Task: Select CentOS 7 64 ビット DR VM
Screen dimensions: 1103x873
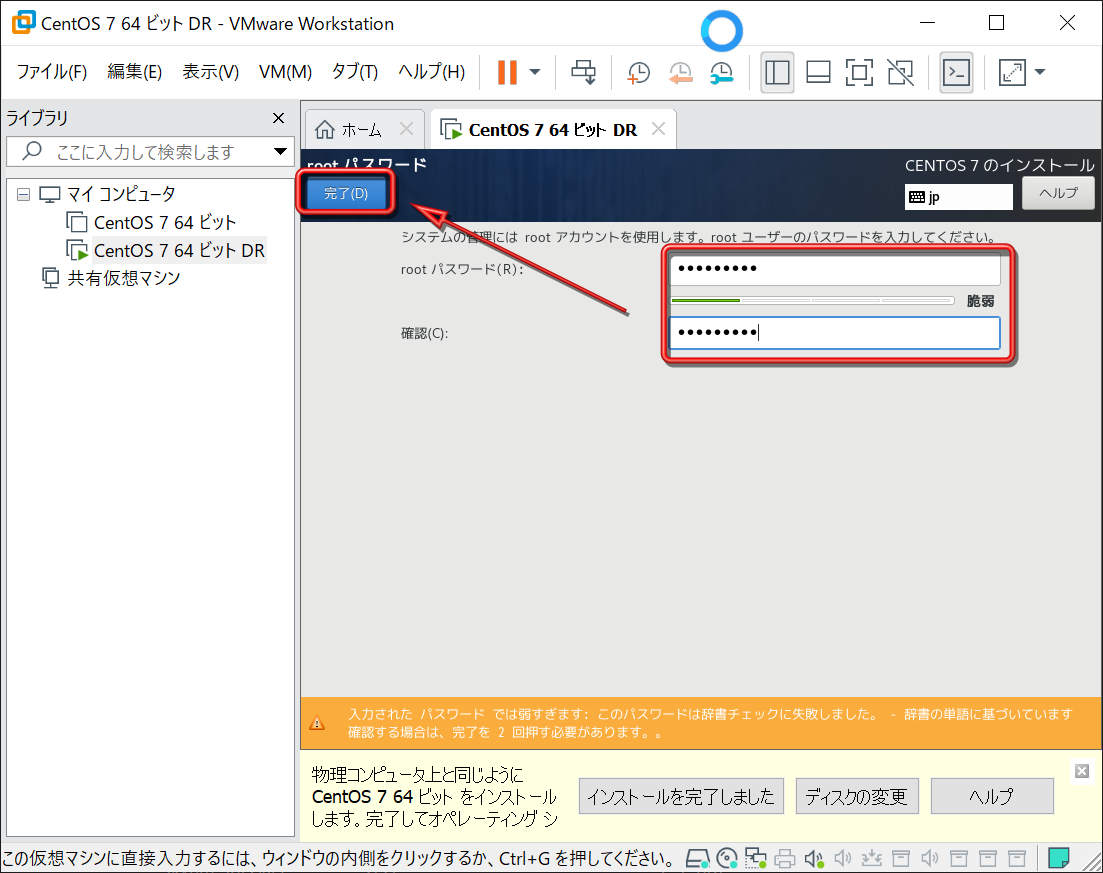Action: click(179, 250)
